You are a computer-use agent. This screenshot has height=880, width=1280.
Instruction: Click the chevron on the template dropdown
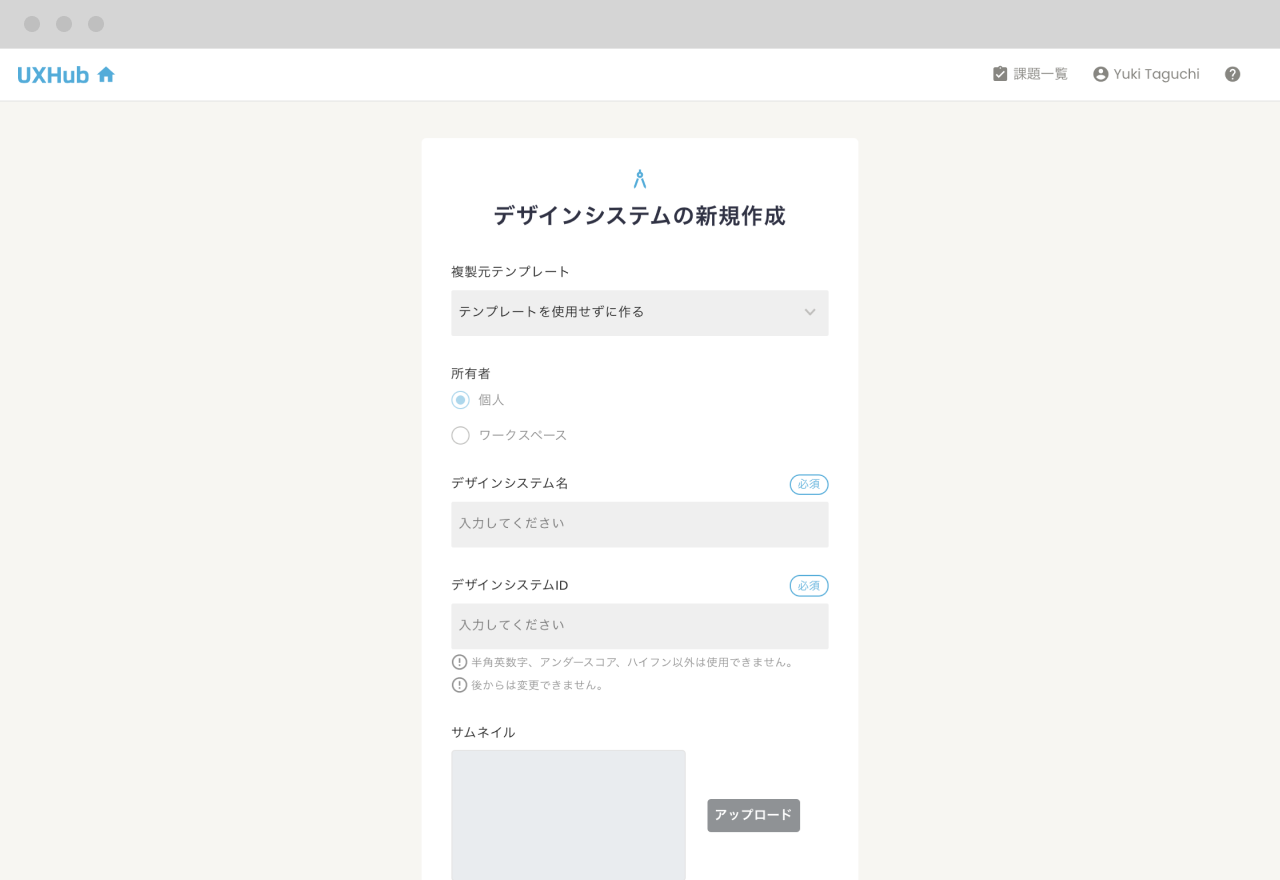tap(810, 312)
